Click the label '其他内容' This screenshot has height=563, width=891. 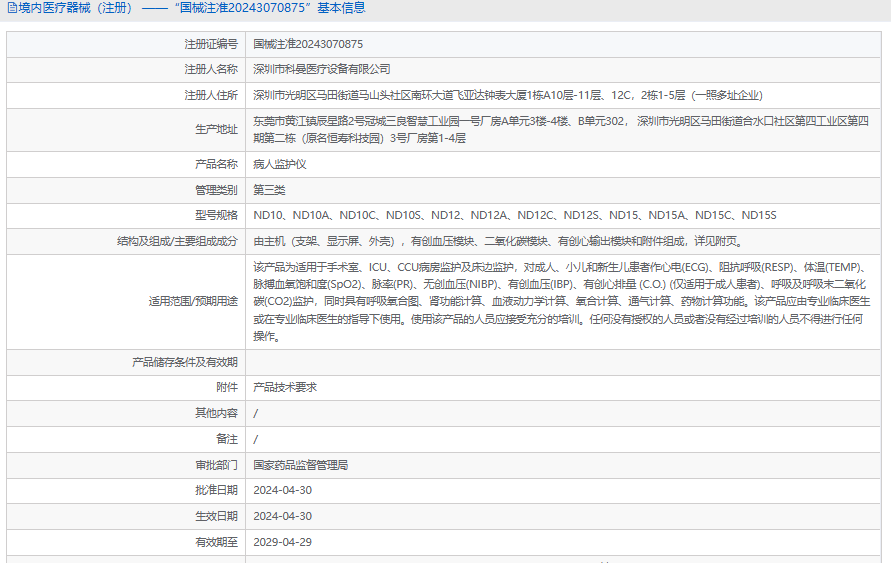pyautogui.click(x=216, y=413)
